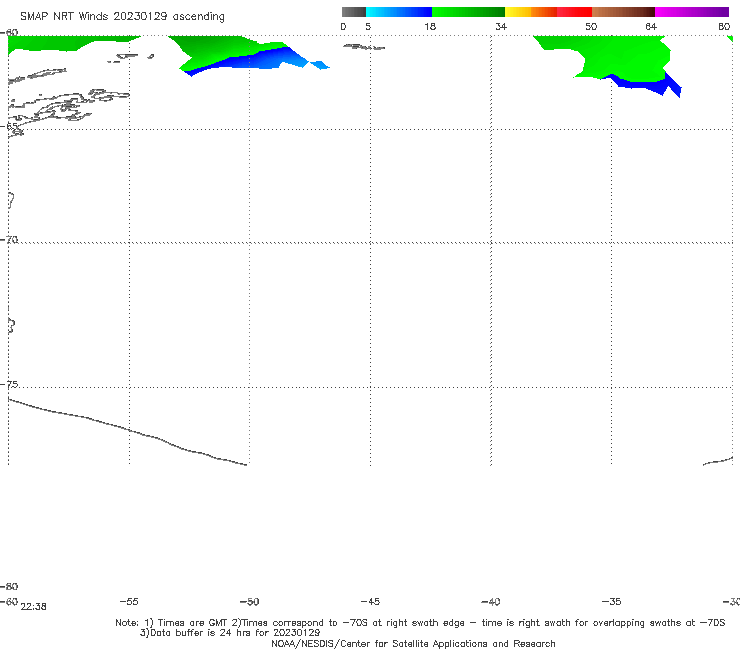Click the color bar label '34'
Screen dimensions: 740x650
(501, 27)
